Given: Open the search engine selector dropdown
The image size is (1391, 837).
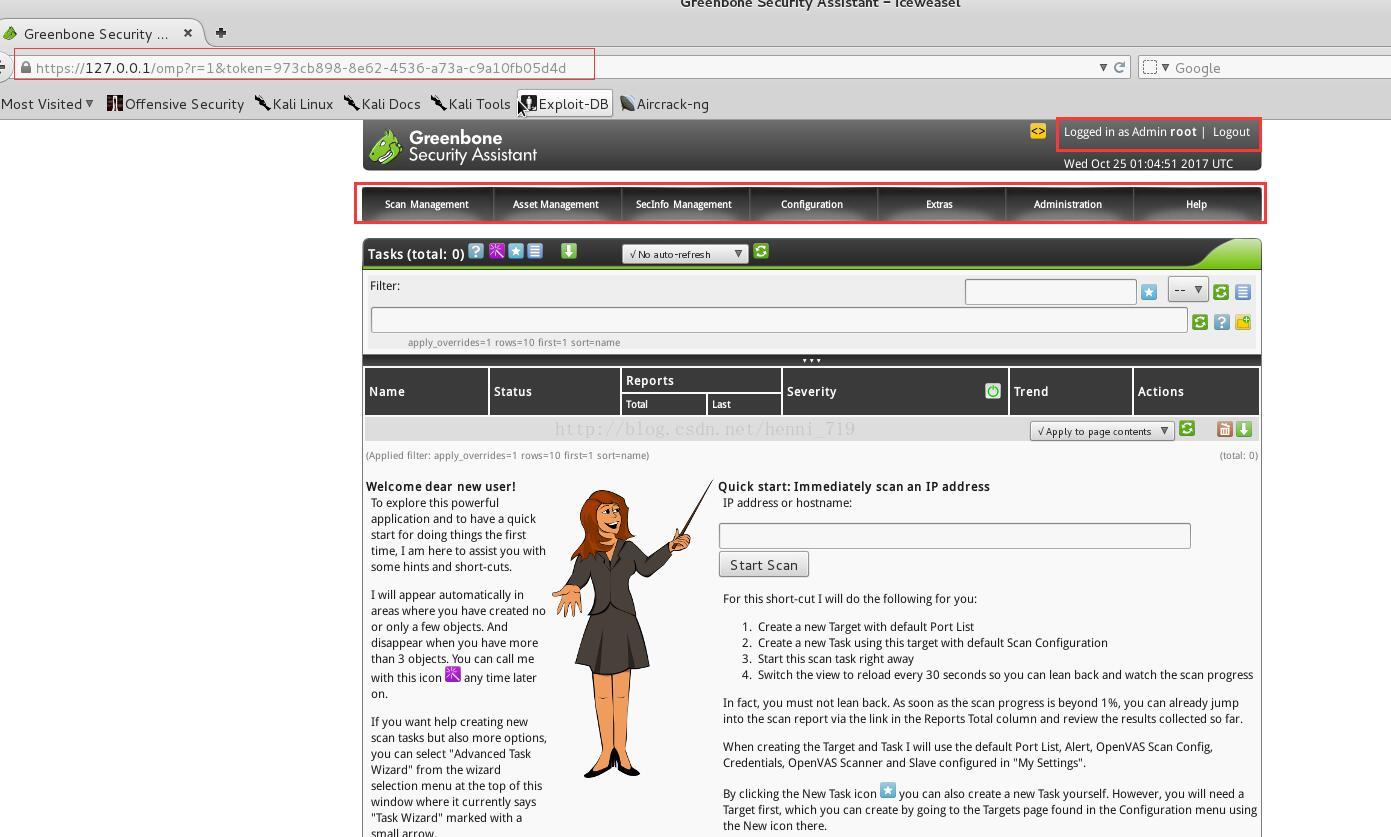Looking at the screenshot, I should (x=1156, y=68).
